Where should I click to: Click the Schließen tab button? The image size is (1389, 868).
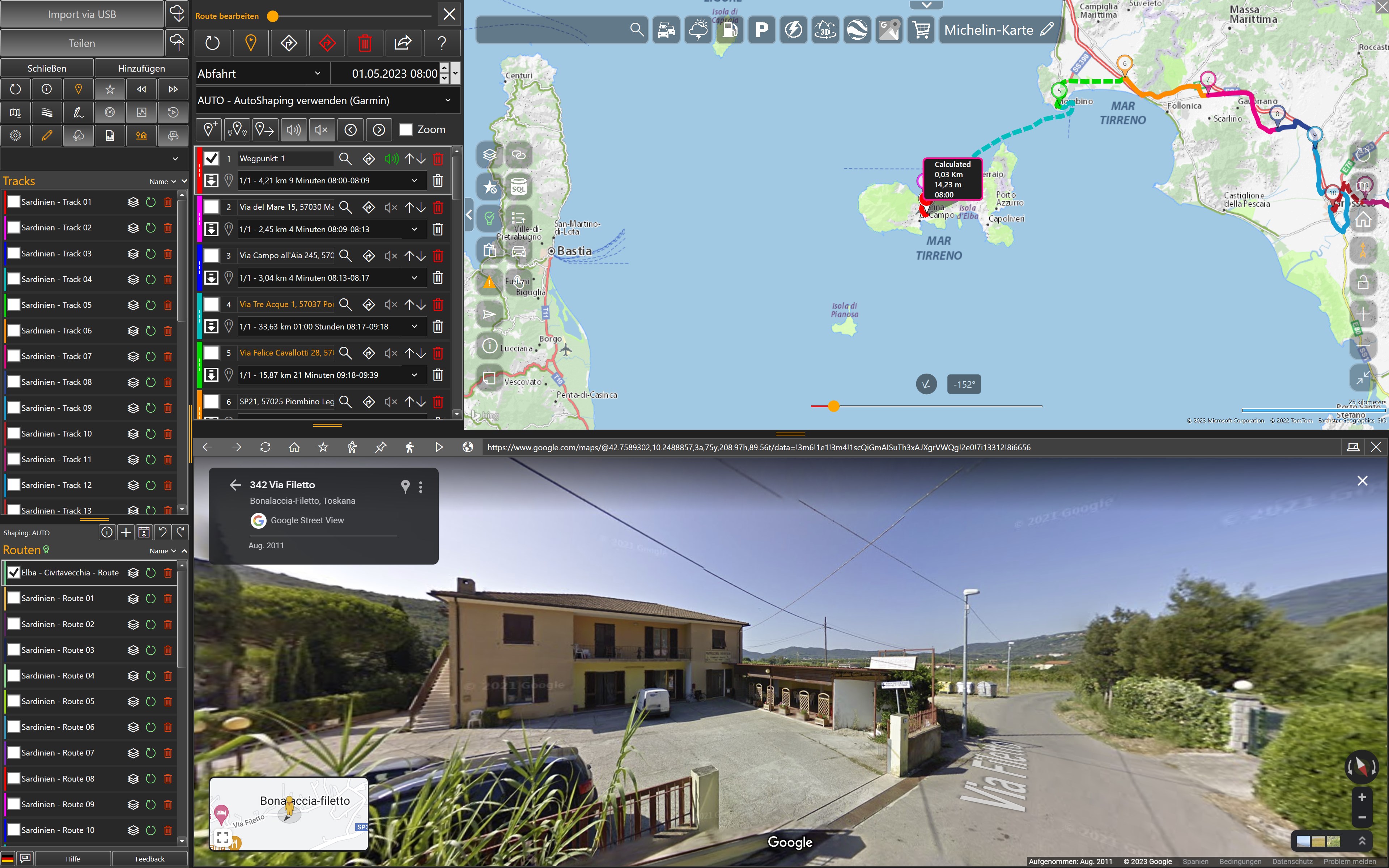click(47, 68)
